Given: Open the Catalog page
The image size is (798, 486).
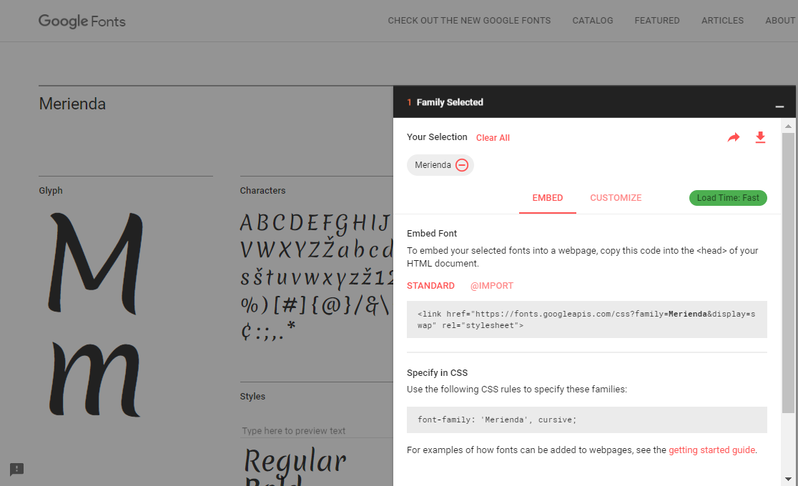Looking at the screenshot, I should coord(592,20).
